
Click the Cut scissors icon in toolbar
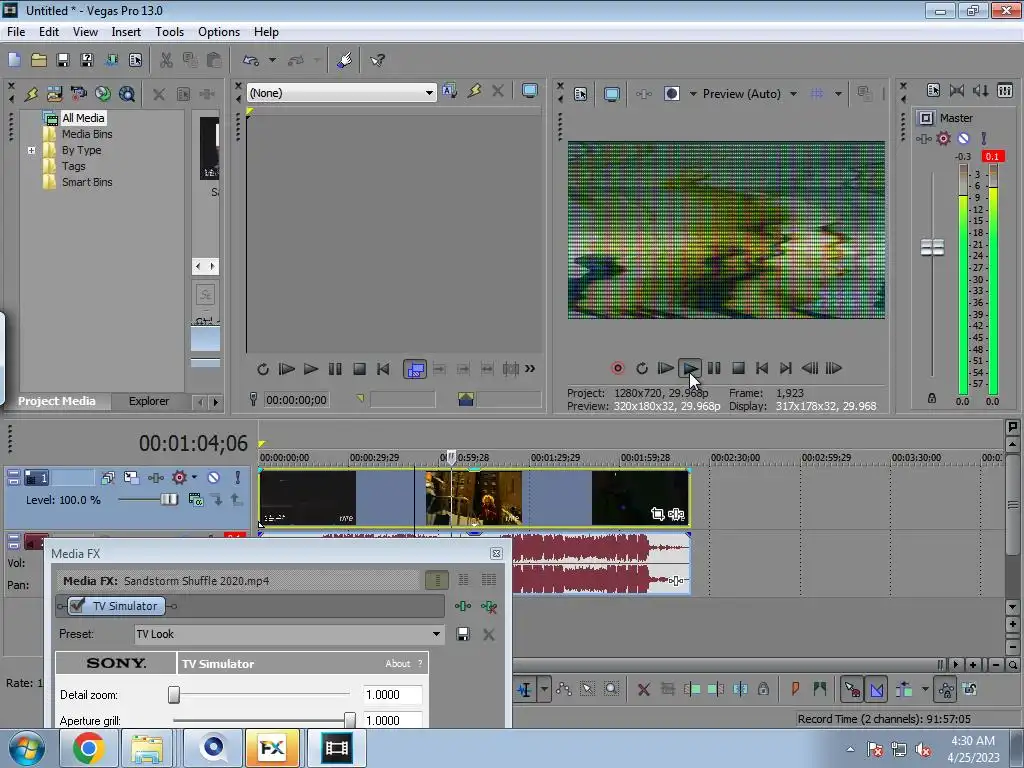coord(166,60)
